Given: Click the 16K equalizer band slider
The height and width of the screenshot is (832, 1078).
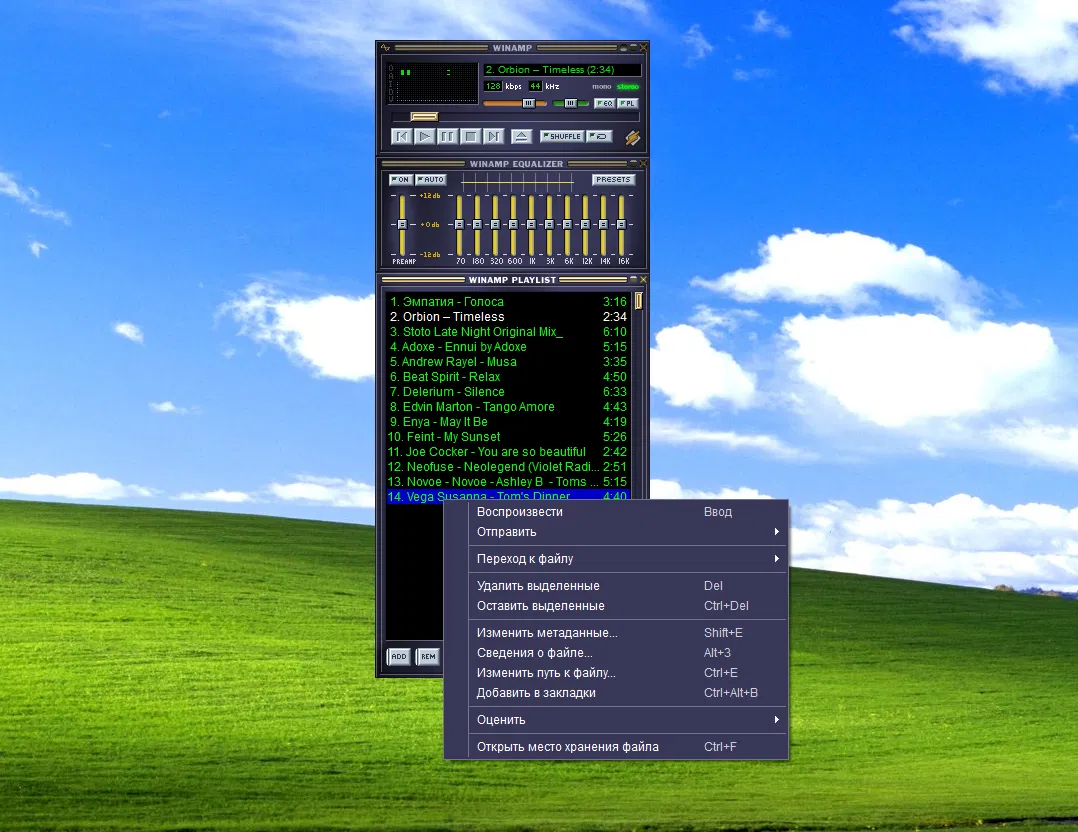Looking at the screenshot, I should 622,225.
